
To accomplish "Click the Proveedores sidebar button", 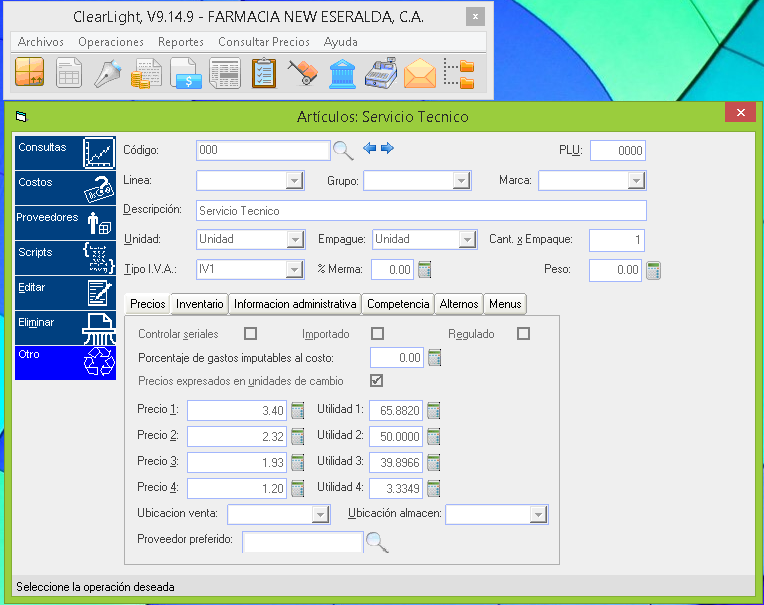I will (65, 223).
